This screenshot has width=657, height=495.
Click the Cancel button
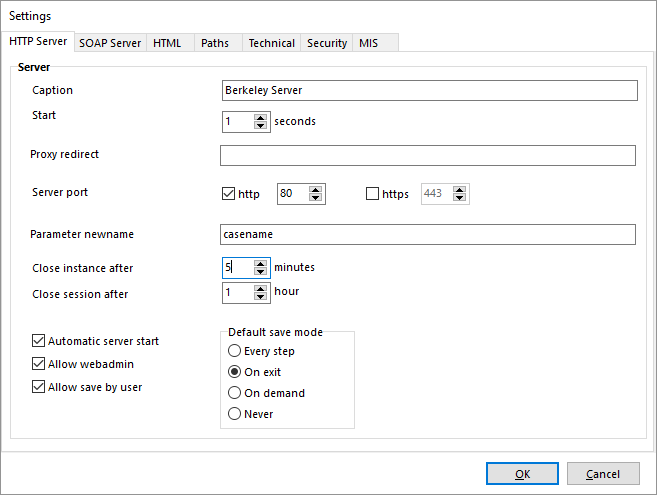pos(603,474)
